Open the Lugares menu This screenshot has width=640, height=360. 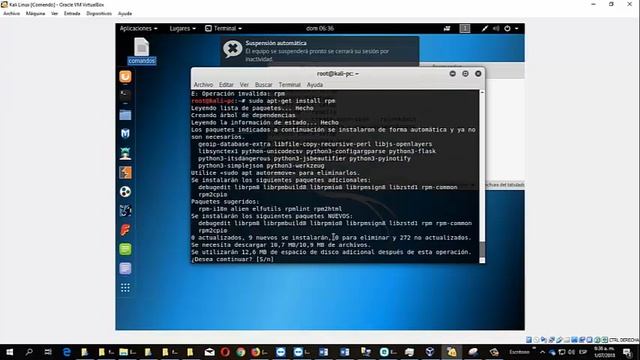(x=182, y=28)
